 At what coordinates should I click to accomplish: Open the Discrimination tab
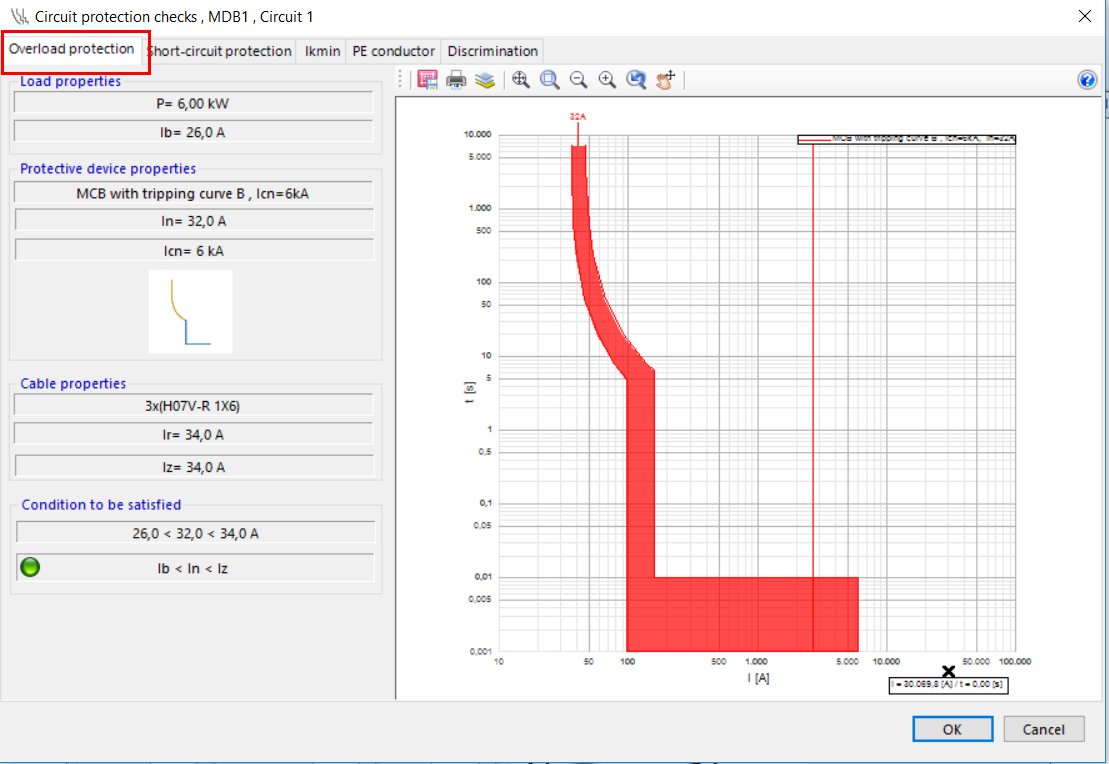[x=492, y=51]
